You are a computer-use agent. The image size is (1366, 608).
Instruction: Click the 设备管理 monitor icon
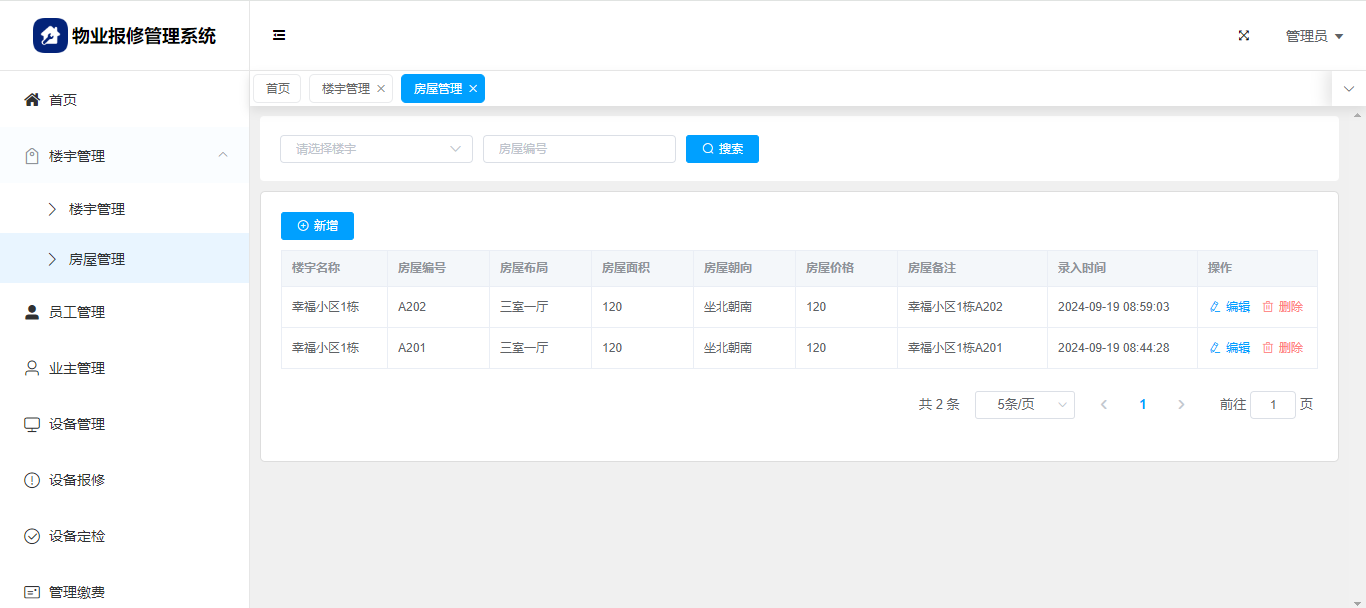point(32,424)
